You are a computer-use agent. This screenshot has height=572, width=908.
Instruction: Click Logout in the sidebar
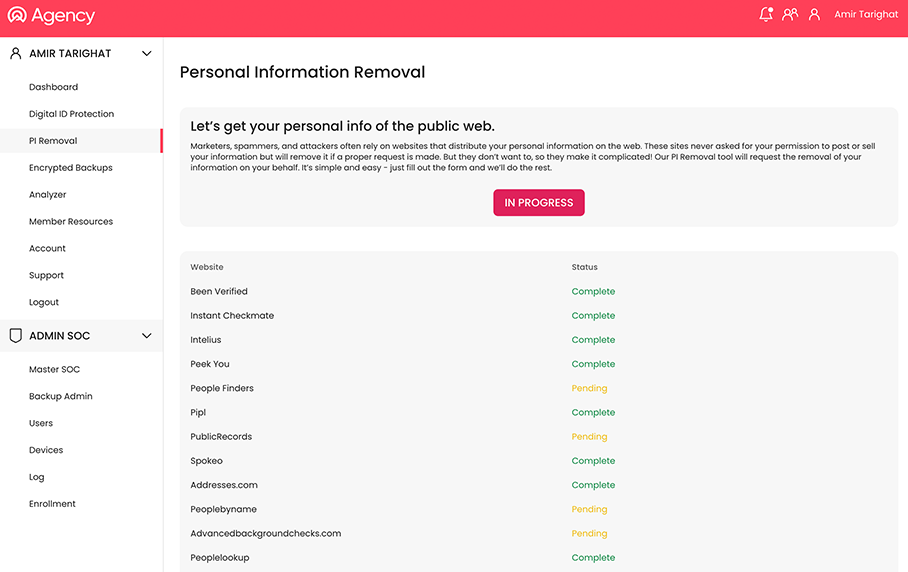pyautogui.click(x=44, y=302)
